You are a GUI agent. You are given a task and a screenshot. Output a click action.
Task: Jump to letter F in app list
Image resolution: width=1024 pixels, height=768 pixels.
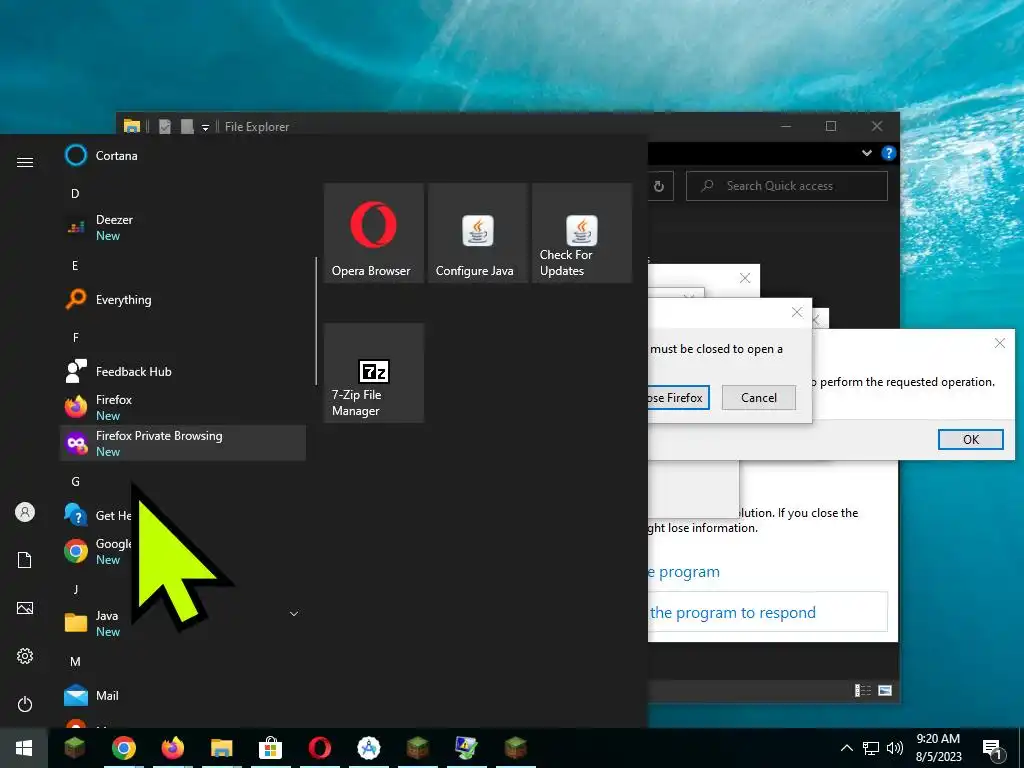[x=75, y=338]
